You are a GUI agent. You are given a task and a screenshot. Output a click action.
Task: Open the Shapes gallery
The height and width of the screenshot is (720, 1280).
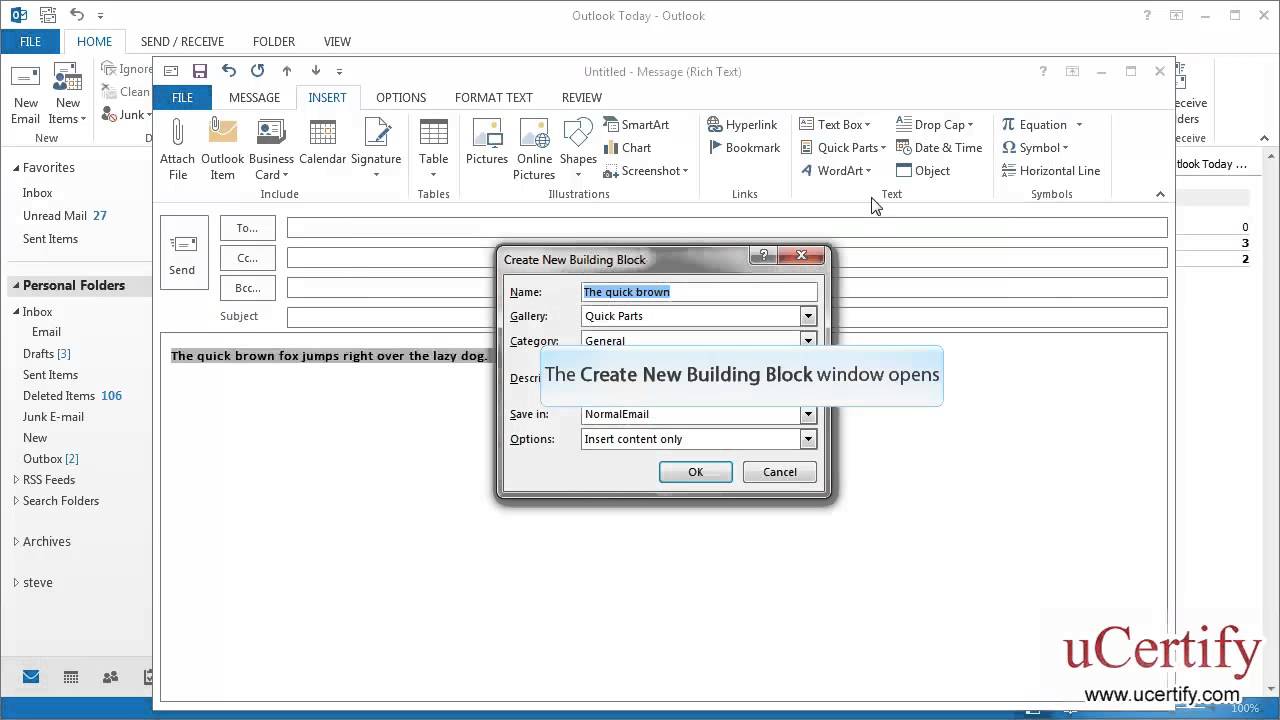(x=578, y=150)
